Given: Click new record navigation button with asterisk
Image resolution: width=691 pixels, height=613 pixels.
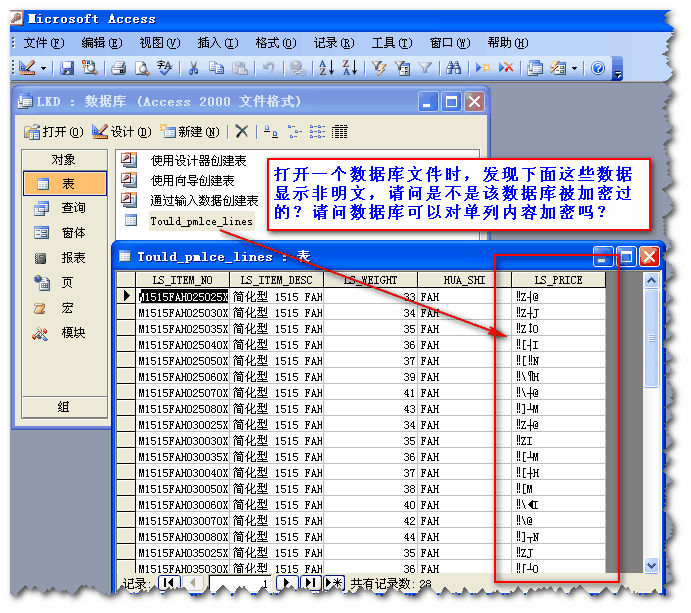Looking at the screenshot, I should [334, 583].
